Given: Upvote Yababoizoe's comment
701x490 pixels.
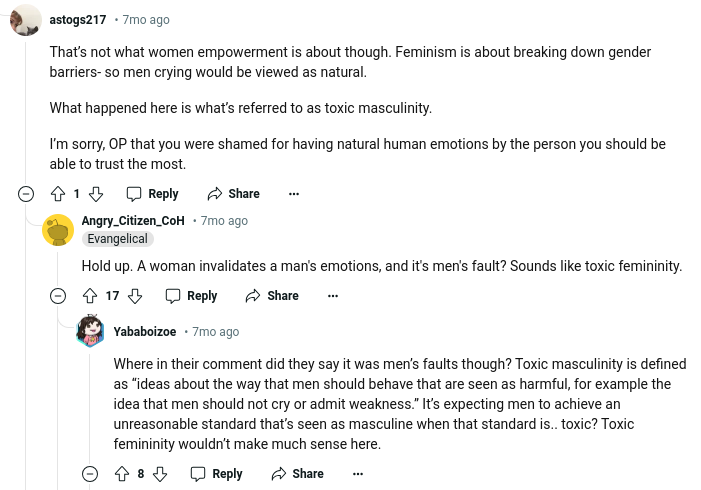Looking at the screenshot, I should point(122,474).
